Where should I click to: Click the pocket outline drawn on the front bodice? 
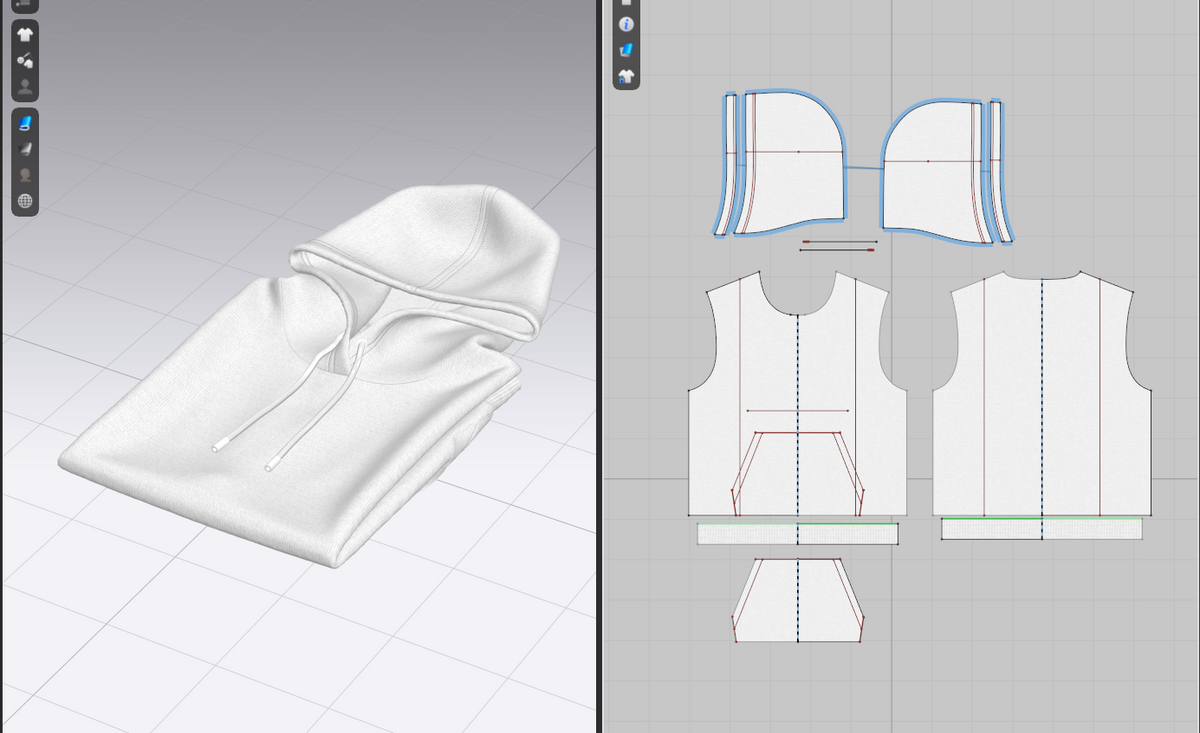click(x=798, y=472)
